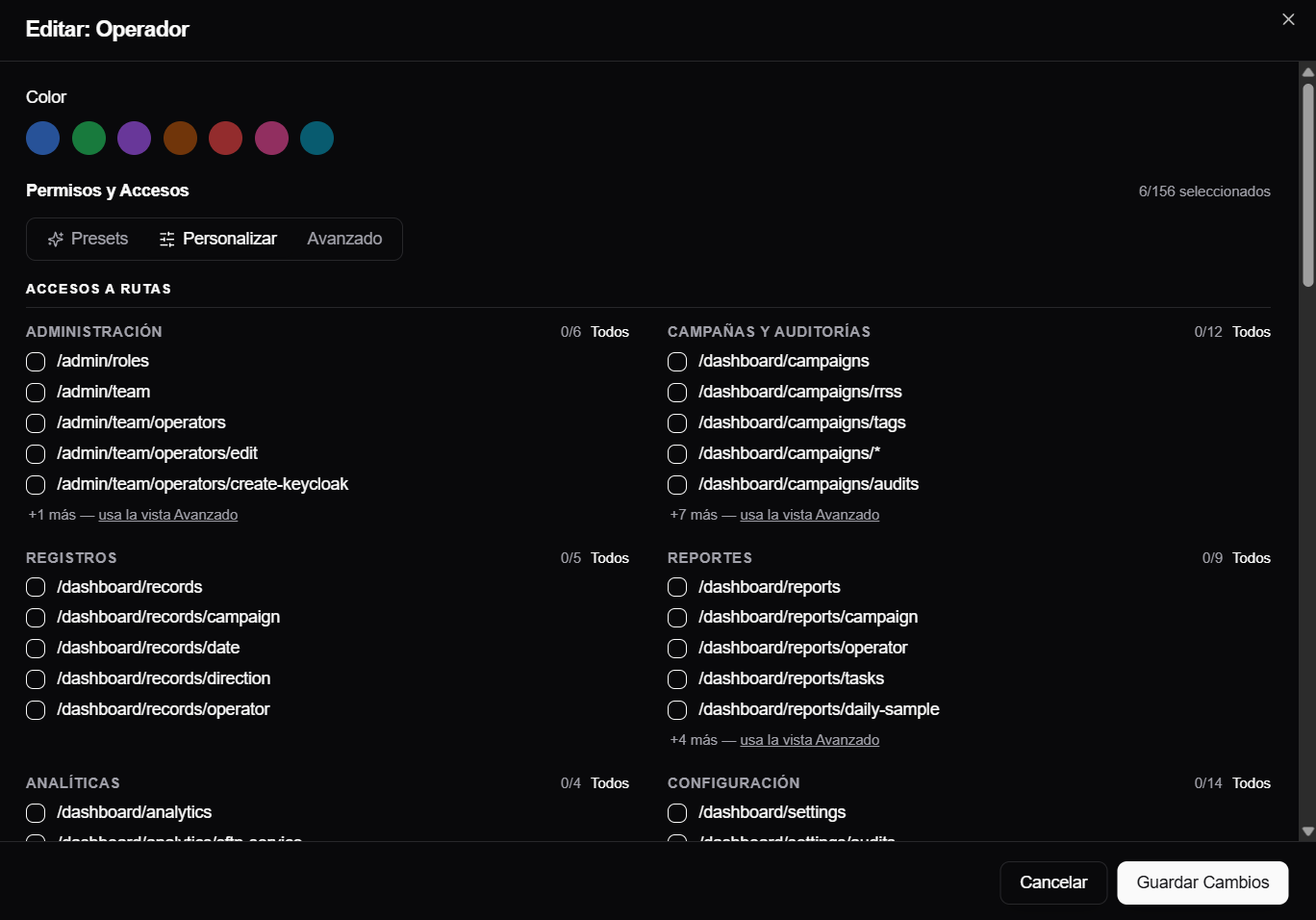Check the /dashboard/campaigns checkbox
This screenshot has height=920, width=1316.
[677, 362]
